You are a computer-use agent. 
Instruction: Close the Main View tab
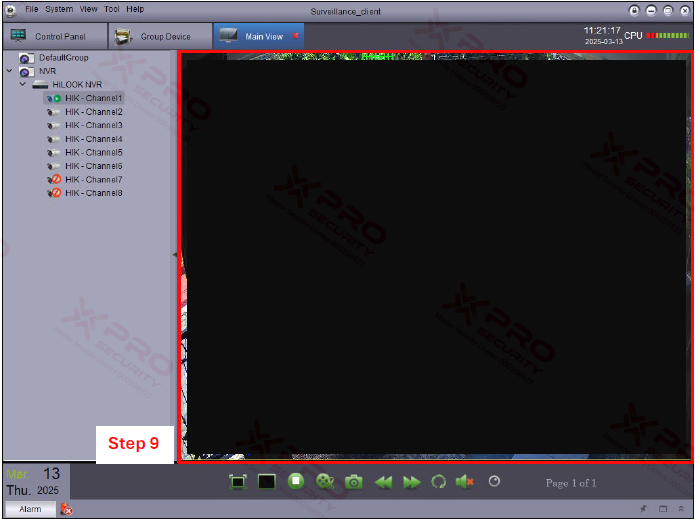295,36
